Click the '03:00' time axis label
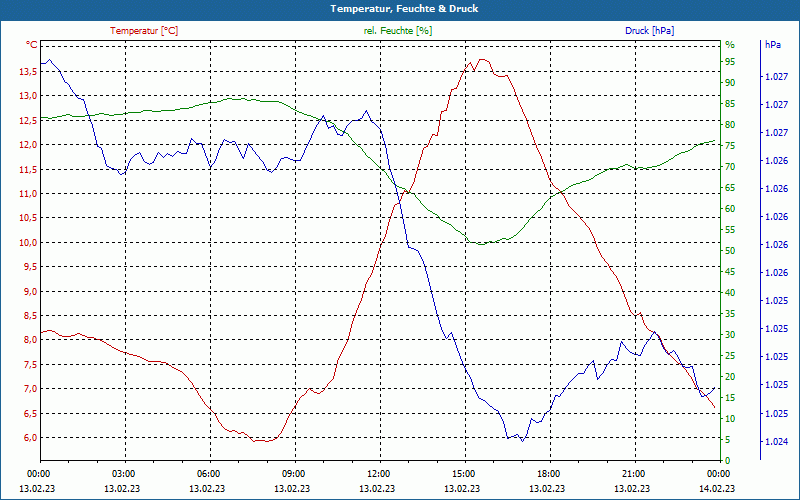The height and width of the screenshot is (500, 800). (x=122, y=474)
